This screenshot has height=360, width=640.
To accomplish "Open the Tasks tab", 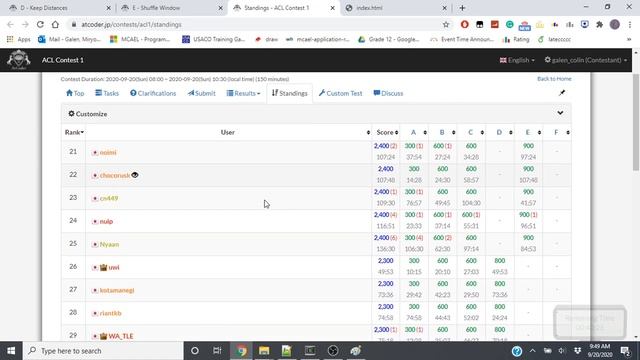I will 107,93.
